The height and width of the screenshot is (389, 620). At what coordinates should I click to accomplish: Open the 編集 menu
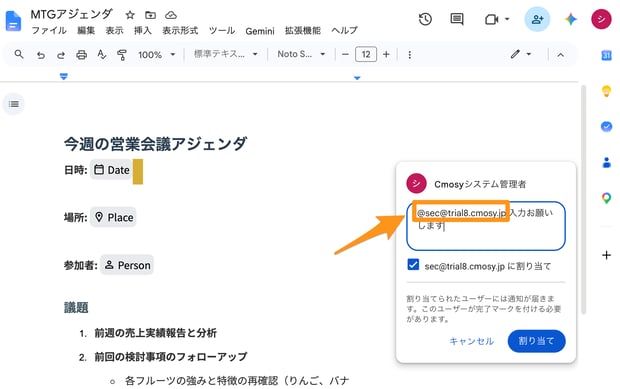[x=86, y=30]
